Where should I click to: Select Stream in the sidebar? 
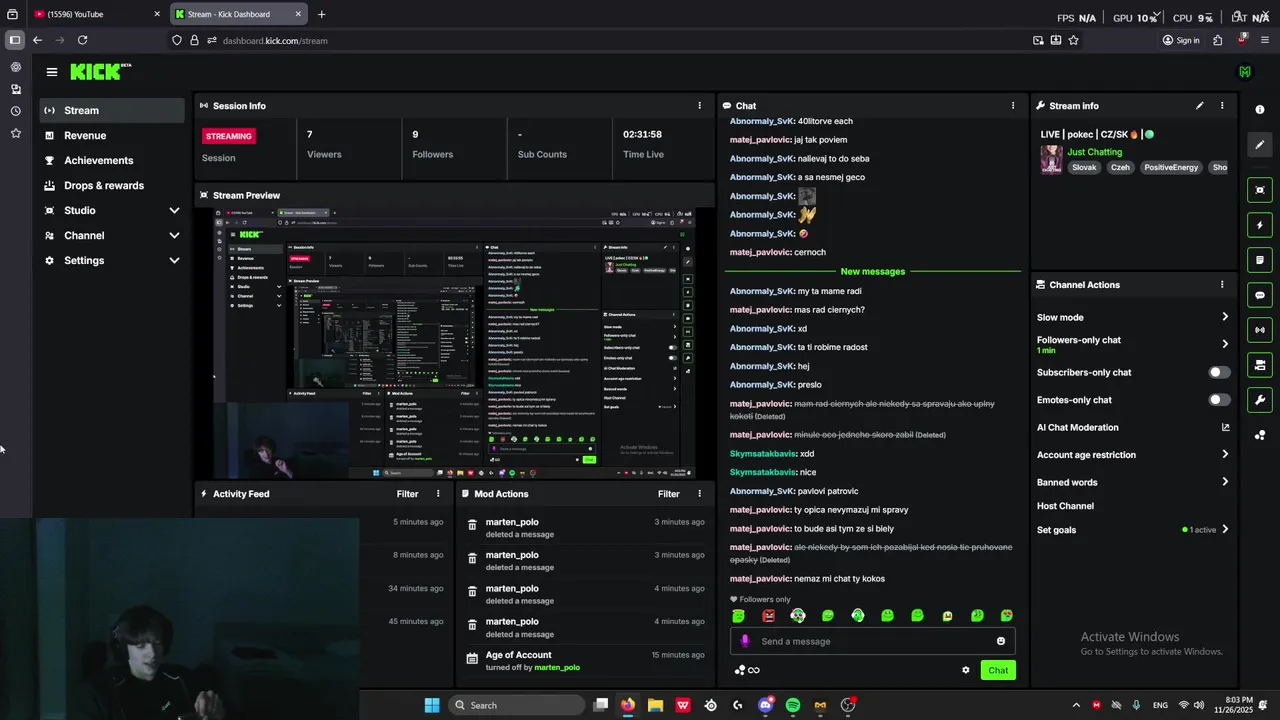112,110
